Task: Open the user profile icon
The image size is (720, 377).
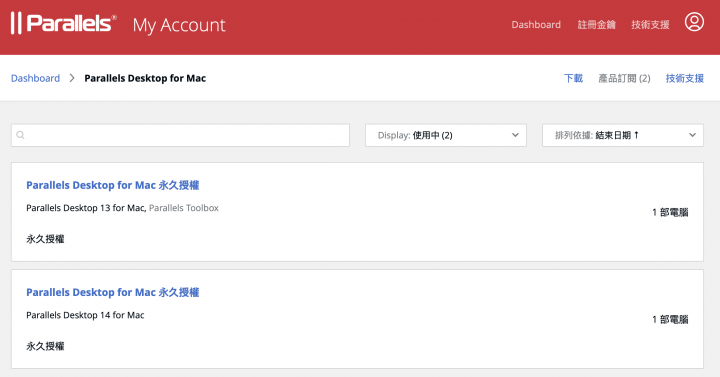Action: coord(694,22)
